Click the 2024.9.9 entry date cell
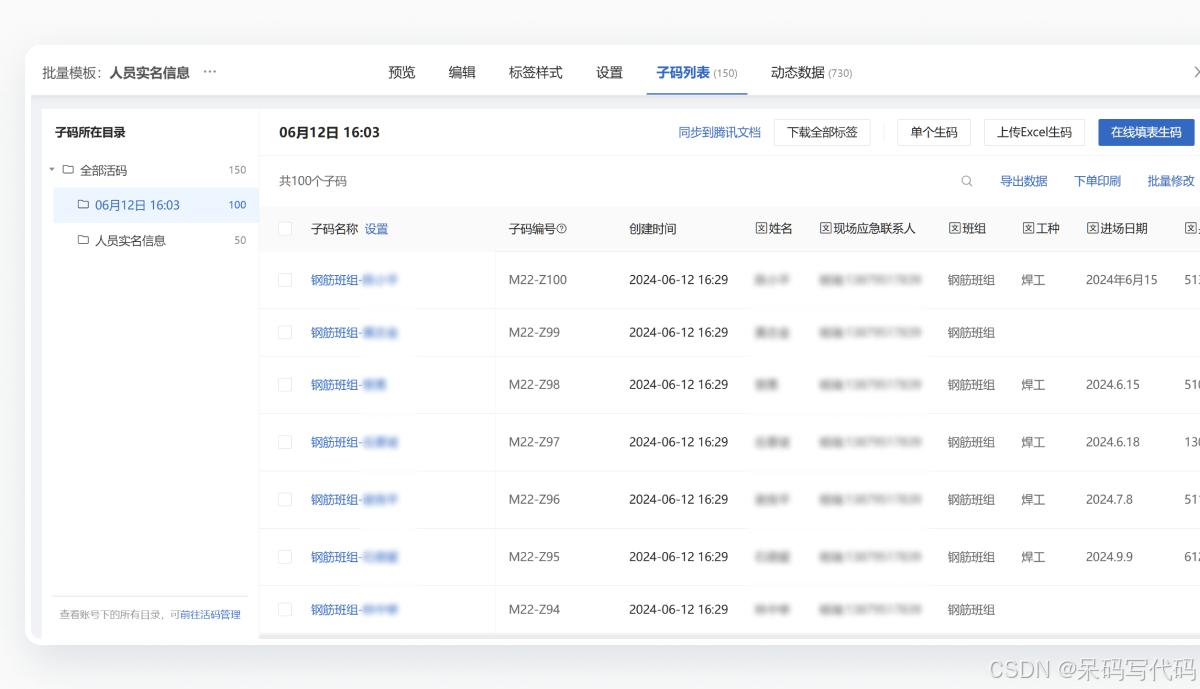The height and width of the screenshot is (689, 1200). (x=1109, y=557)
